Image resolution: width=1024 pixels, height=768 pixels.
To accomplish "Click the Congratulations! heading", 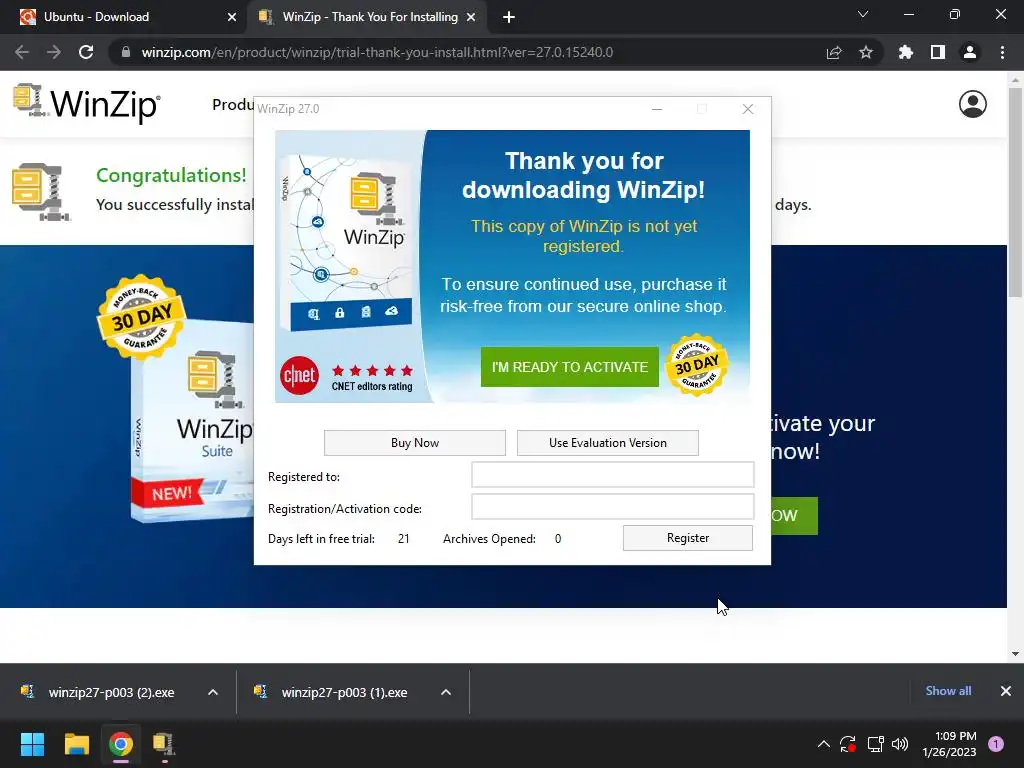I will click(171, 175).
